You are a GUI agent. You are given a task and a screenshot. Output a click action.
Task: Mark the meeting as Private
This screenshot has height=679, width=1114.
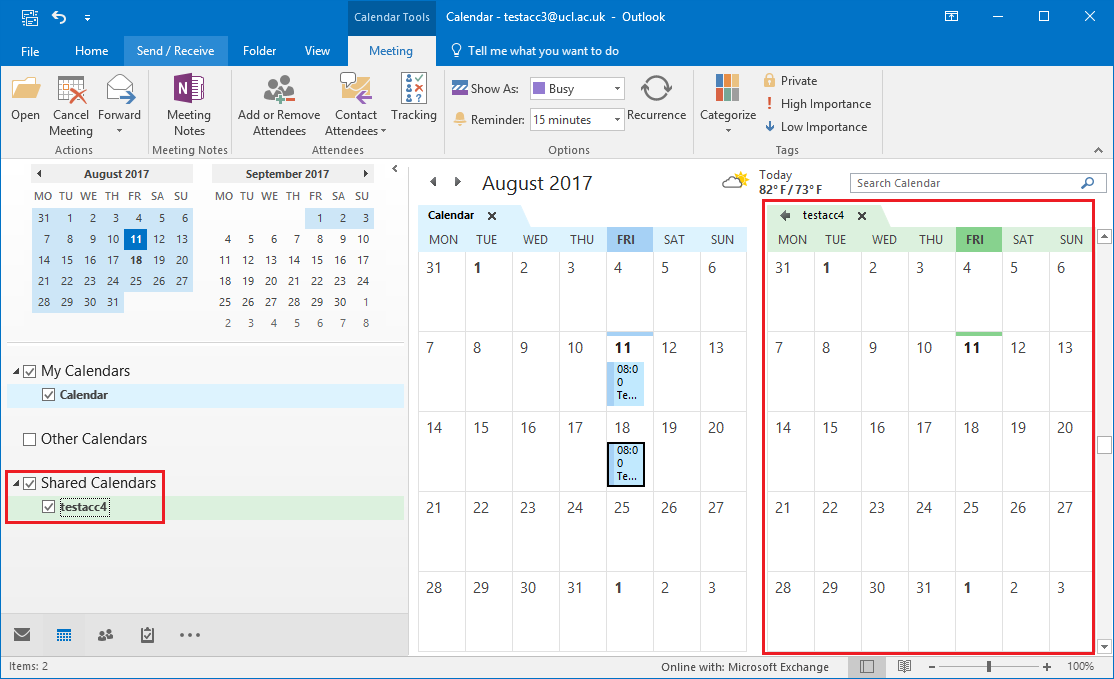tap(791, 81)
